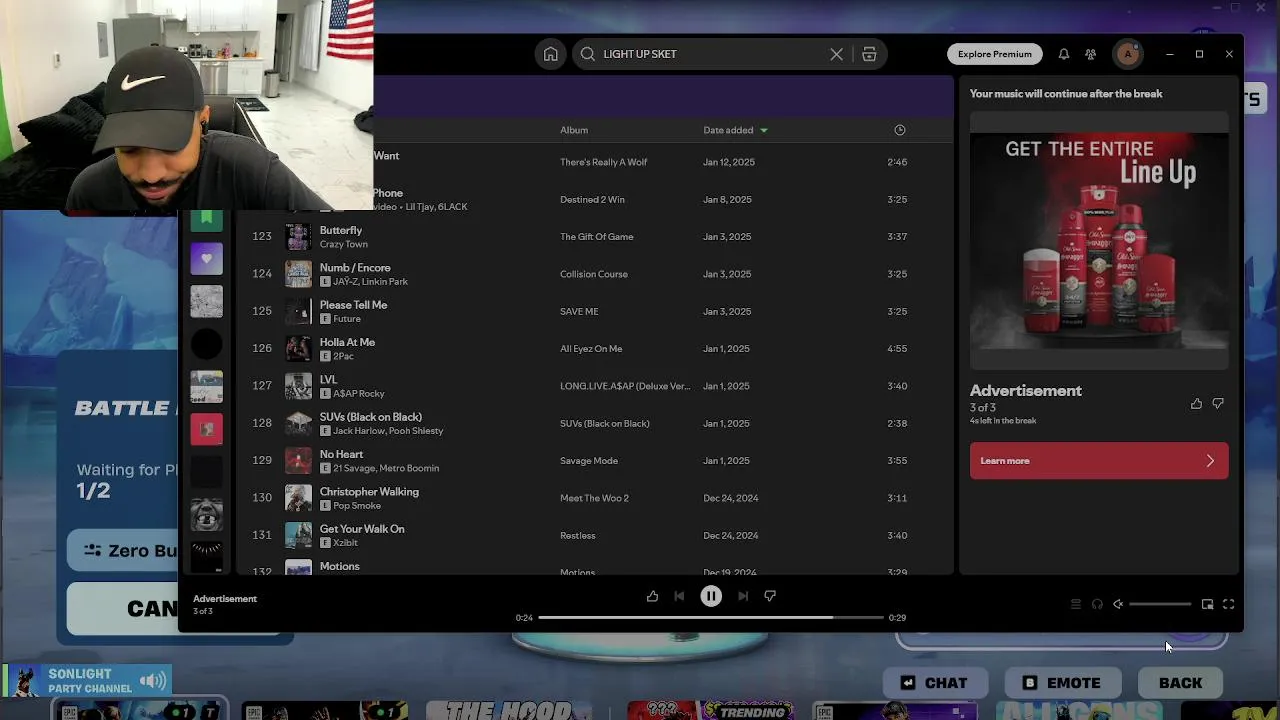Screen dimensions: 1280x720
Task: Open album link LONG.LIVE.A$AP (Deluxe Ver...
Action: click(625, 386)
